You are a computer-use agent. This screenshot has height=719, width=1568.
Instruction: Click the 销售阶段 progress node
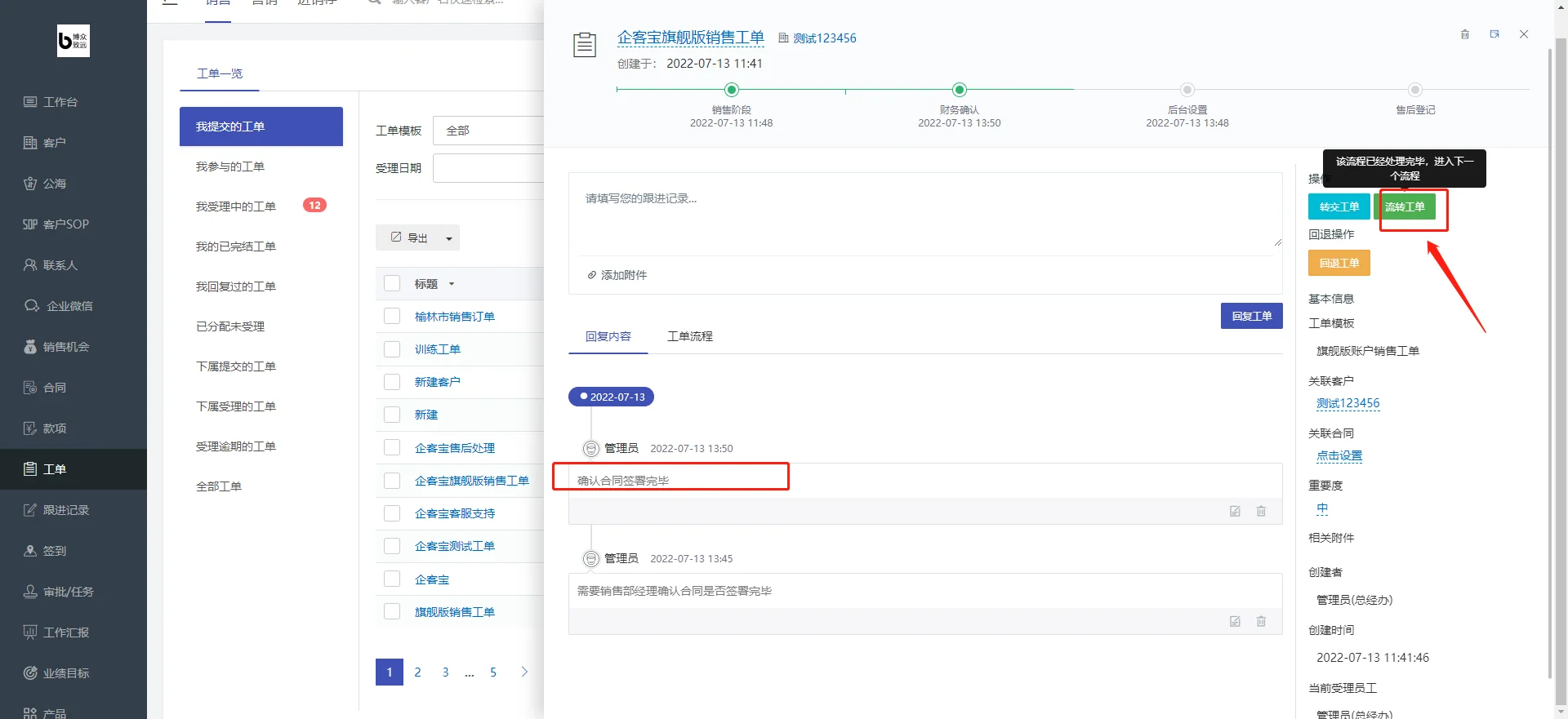click(x=732, y=90)
